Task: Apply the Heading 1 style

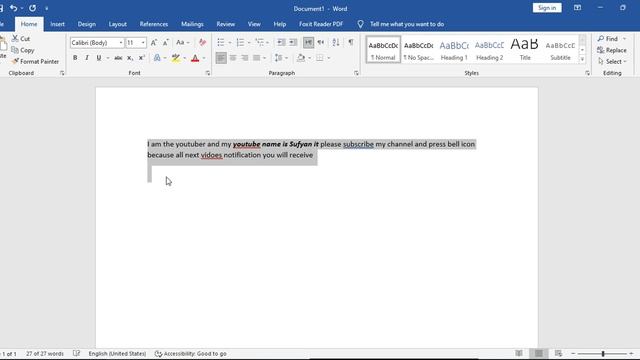Action: 454,50
